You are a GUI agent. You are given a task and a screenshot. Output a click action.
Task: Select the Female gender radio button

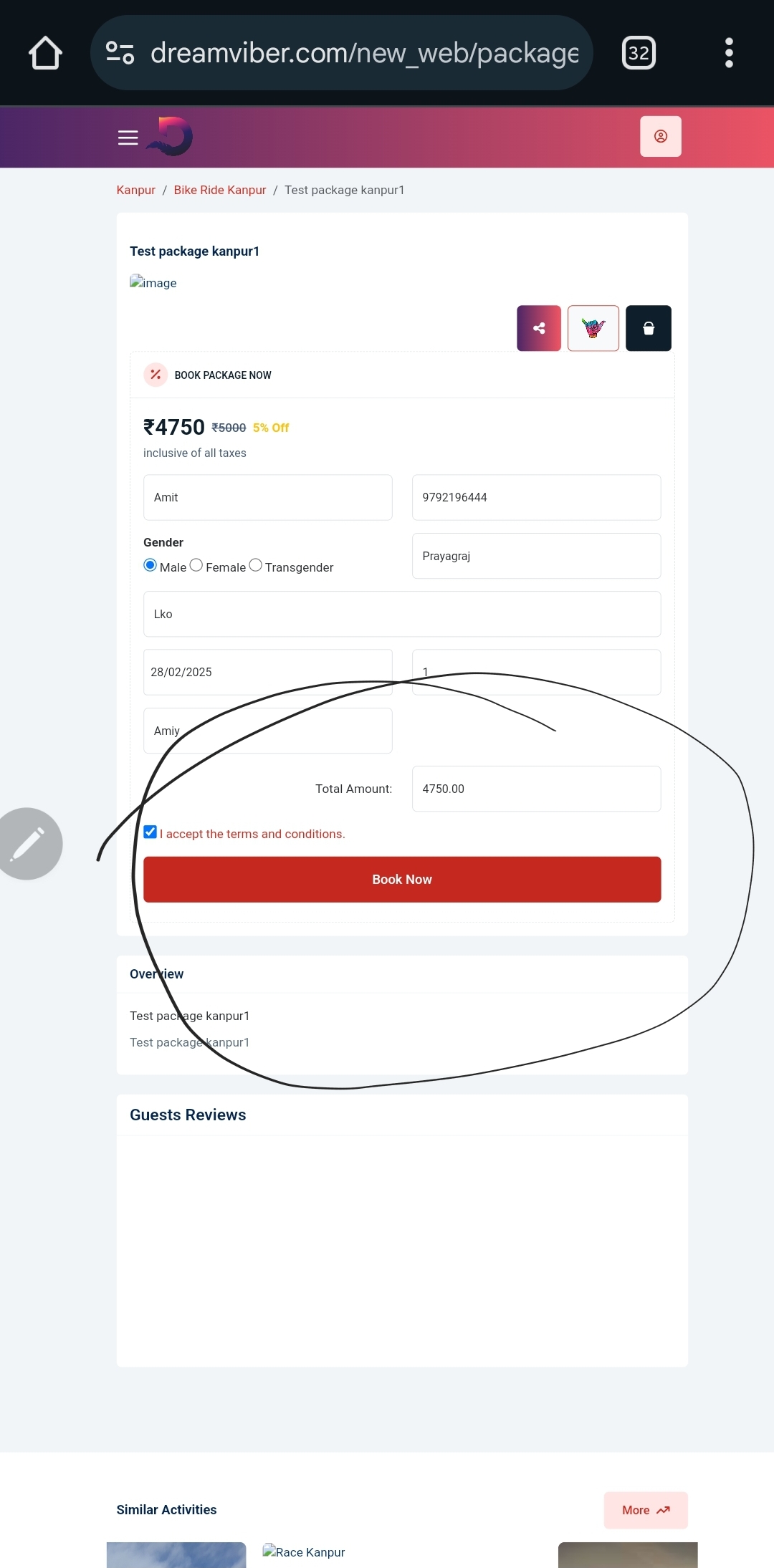tap(196, 565)
